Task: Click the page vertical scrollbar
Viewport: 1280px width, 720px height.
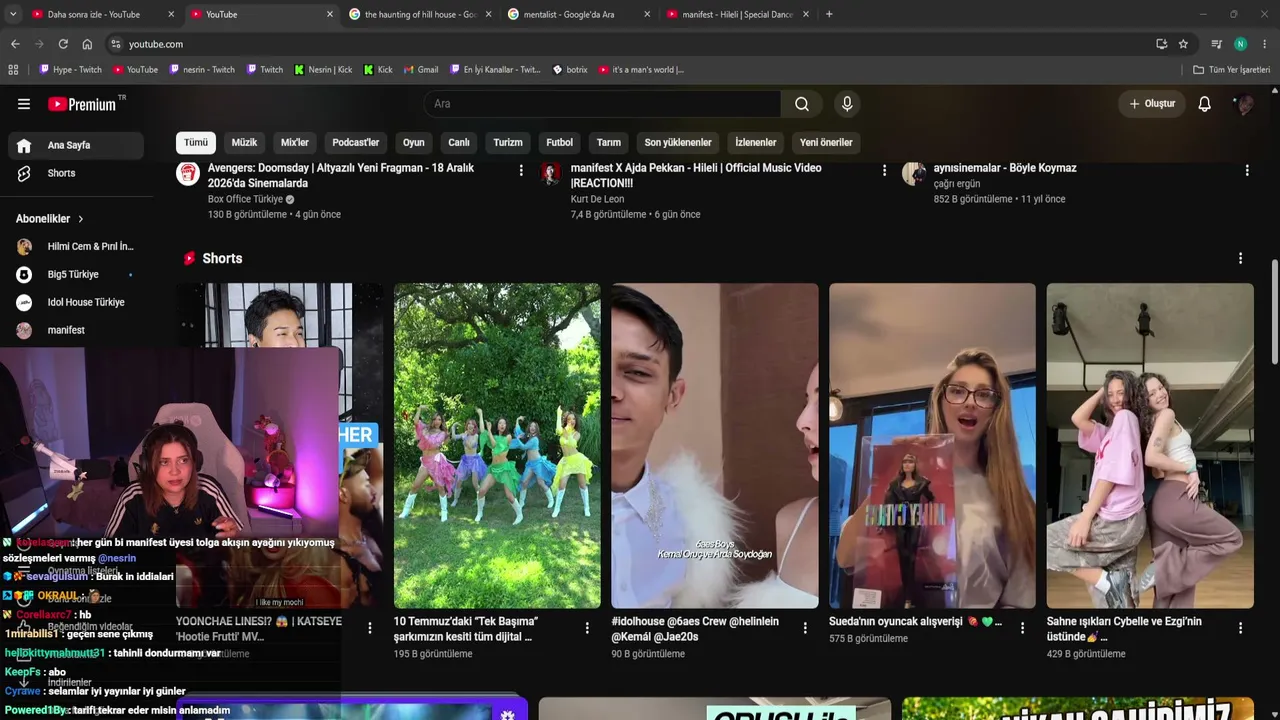Action: 1275,313
